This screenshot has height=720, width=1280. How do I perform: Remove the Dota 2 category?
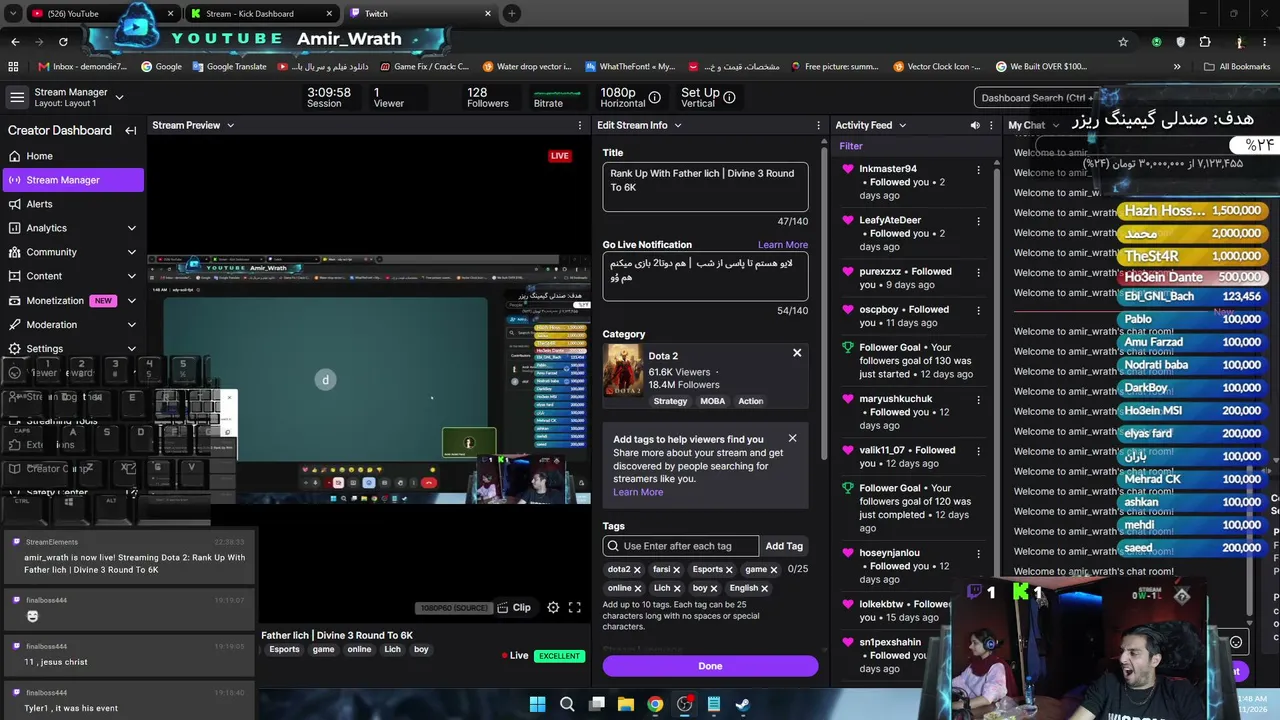(797, 352)
